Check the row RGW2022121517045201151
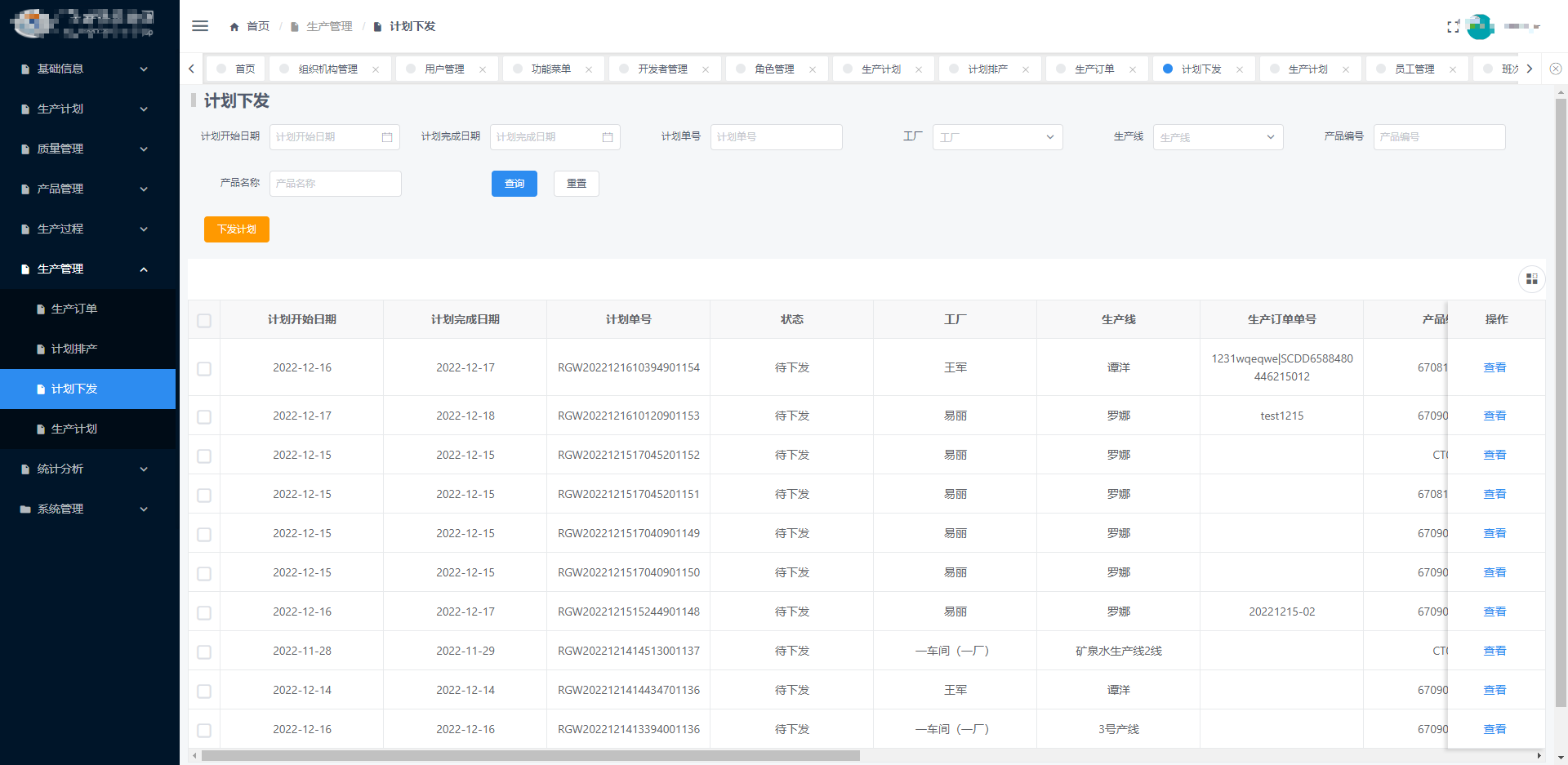 point(204,495)
